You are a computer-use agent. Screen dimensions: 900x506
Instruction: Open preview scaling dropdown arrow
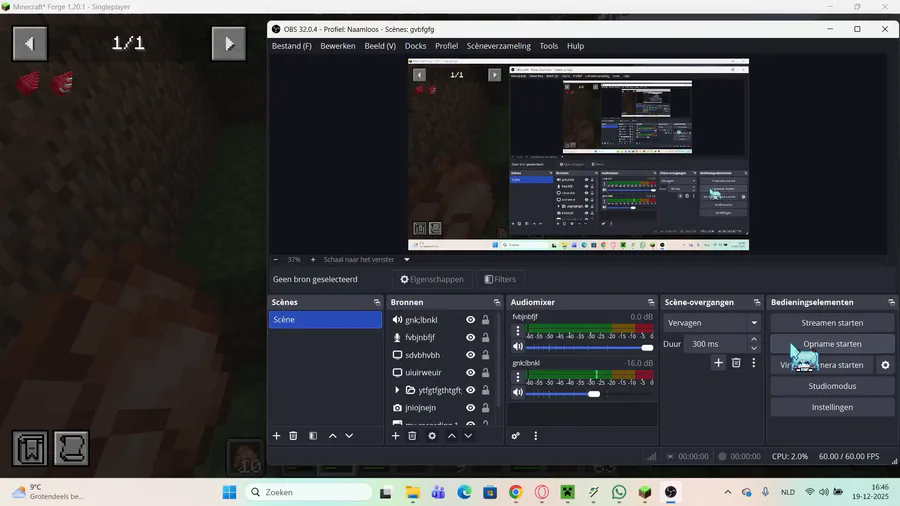[407, 259]
